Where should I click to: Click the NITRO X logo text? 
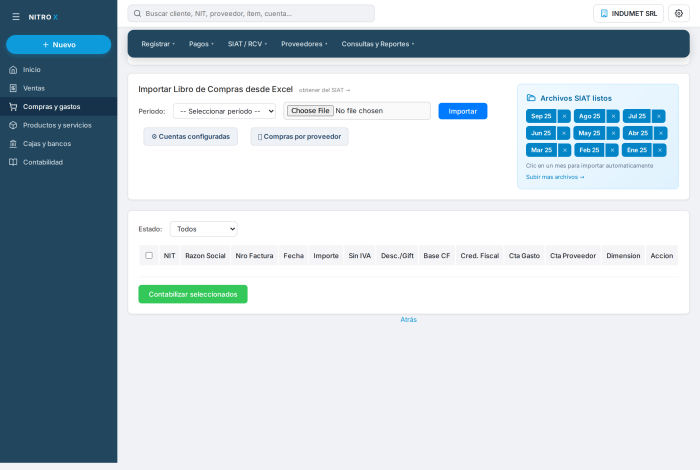43,17
